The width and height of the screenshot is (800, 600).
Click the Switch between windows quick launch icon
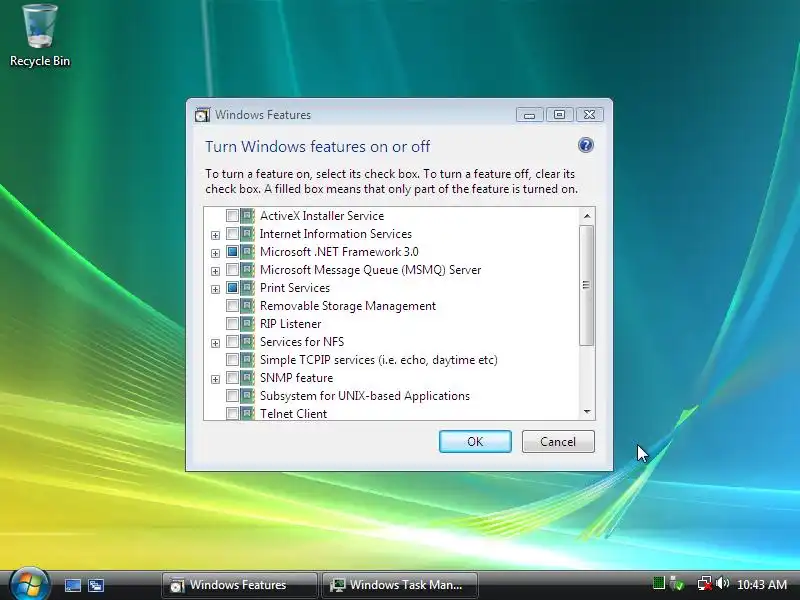coord(95,585)
